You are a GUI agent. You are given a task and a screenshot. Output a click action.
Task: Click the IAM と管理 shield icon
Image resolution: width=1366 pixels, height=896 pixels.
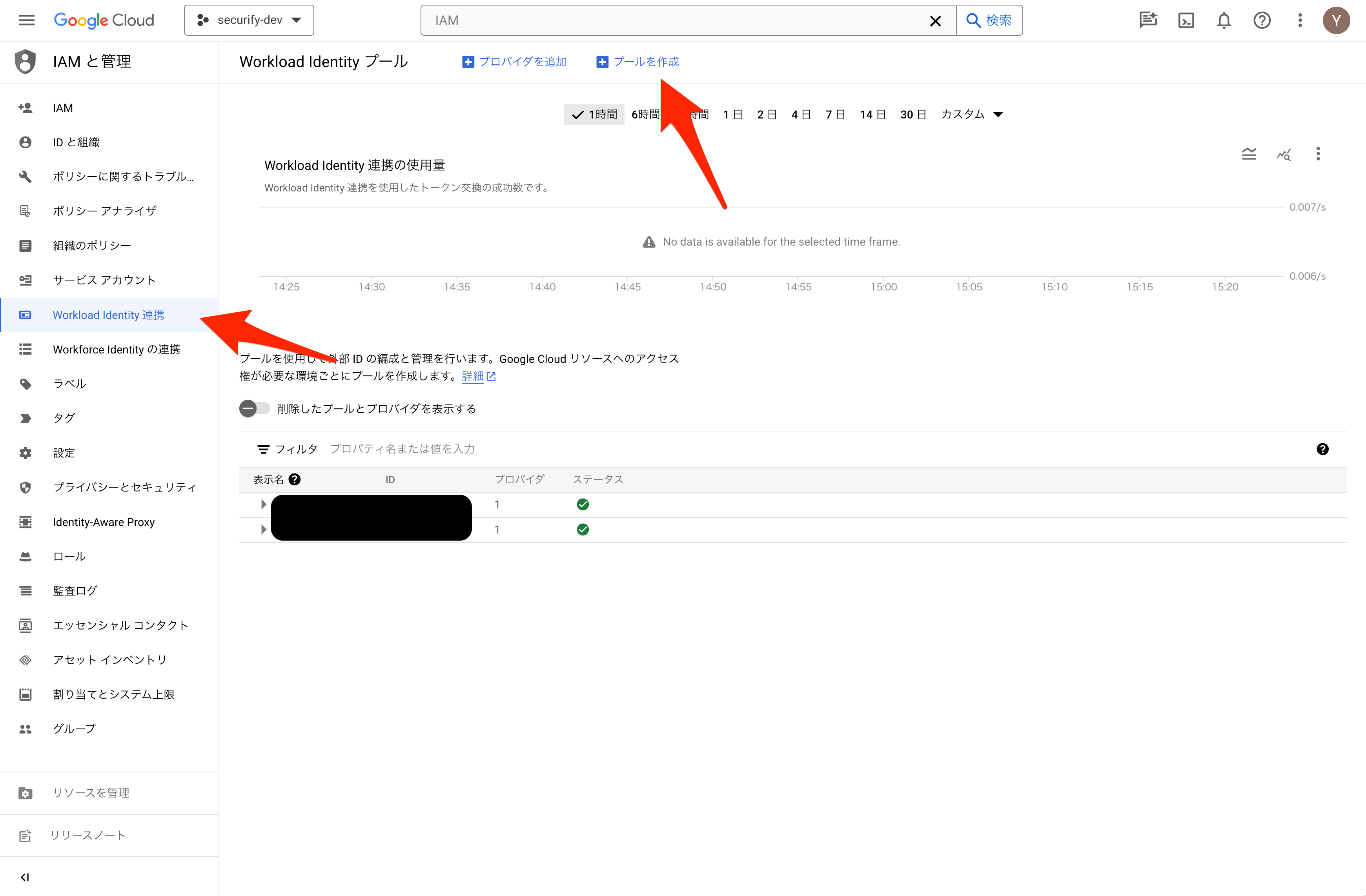point(25,62)
